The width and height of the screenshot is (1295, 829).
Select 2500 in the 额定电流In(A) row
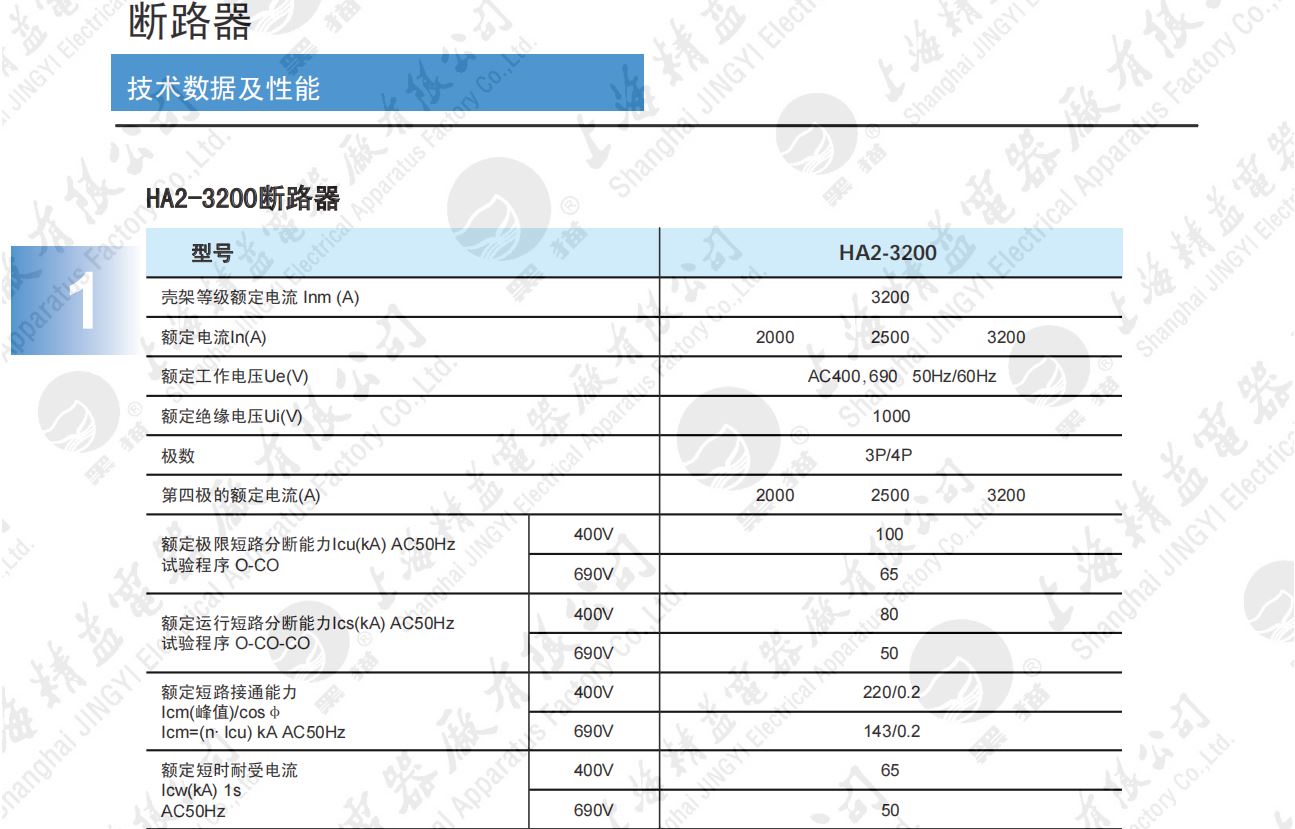coord(890,337)
